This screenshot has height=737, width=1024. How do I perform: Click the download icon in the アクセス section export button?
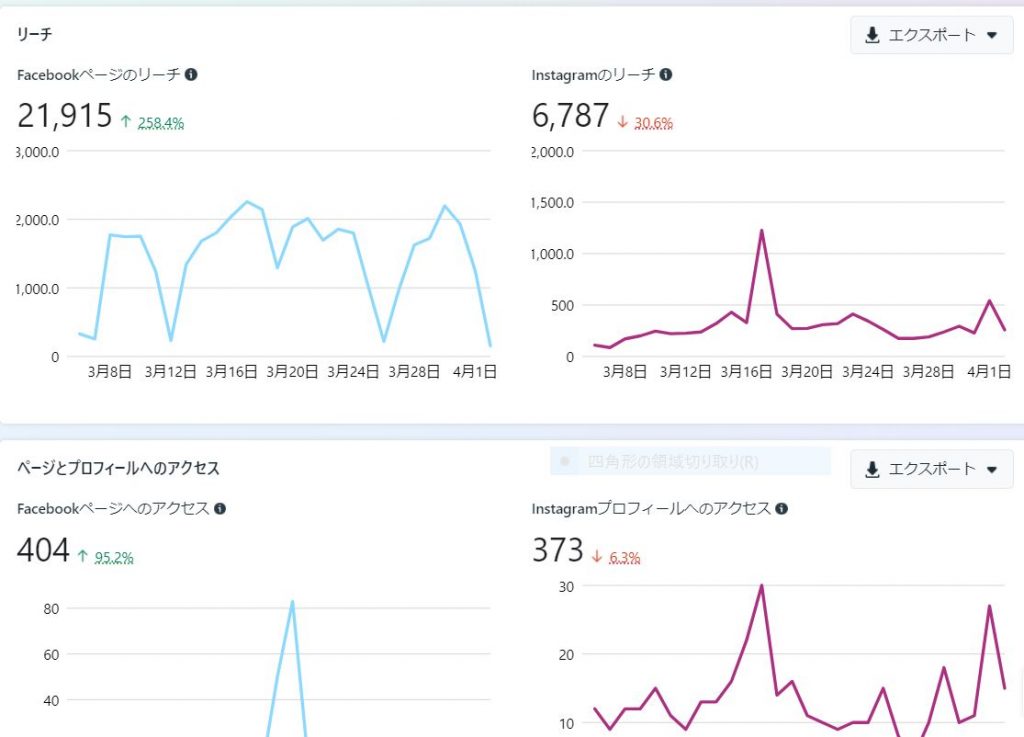[x=872, y=469]
